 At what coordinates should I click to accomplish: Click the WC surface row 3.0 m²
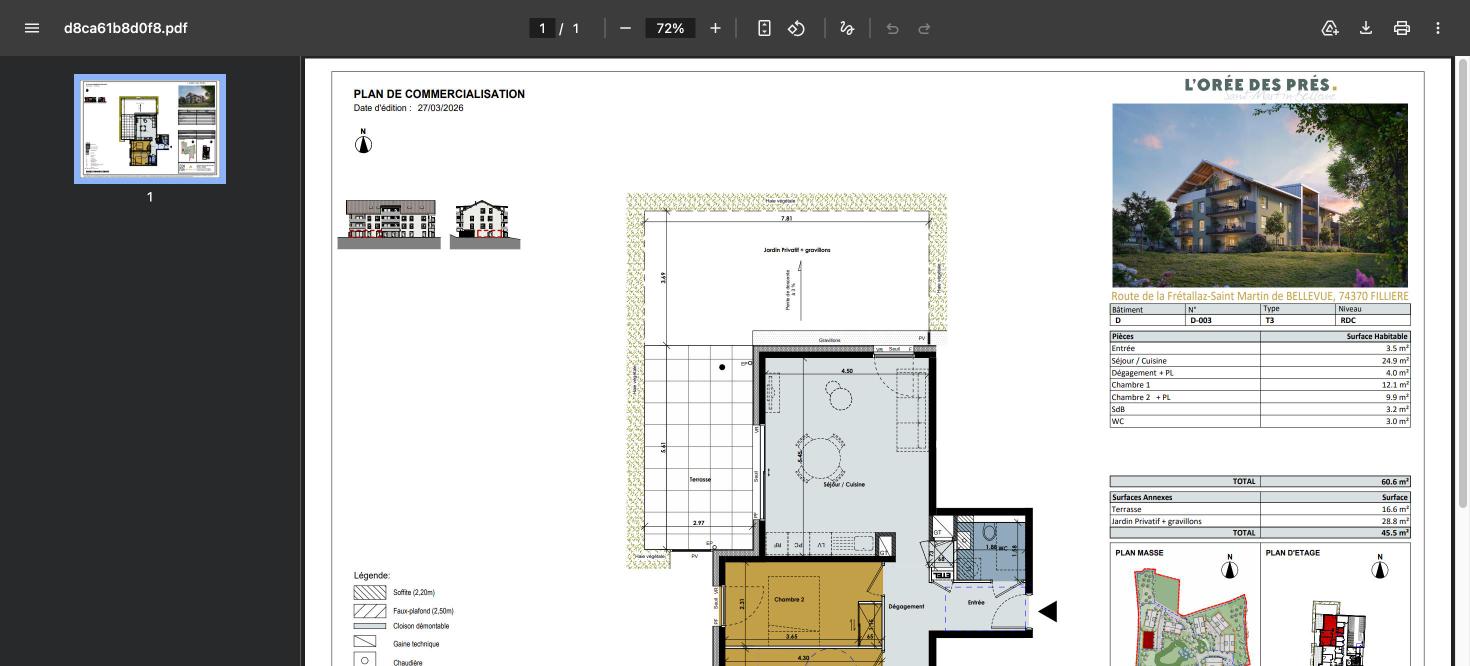(1260, 421)
